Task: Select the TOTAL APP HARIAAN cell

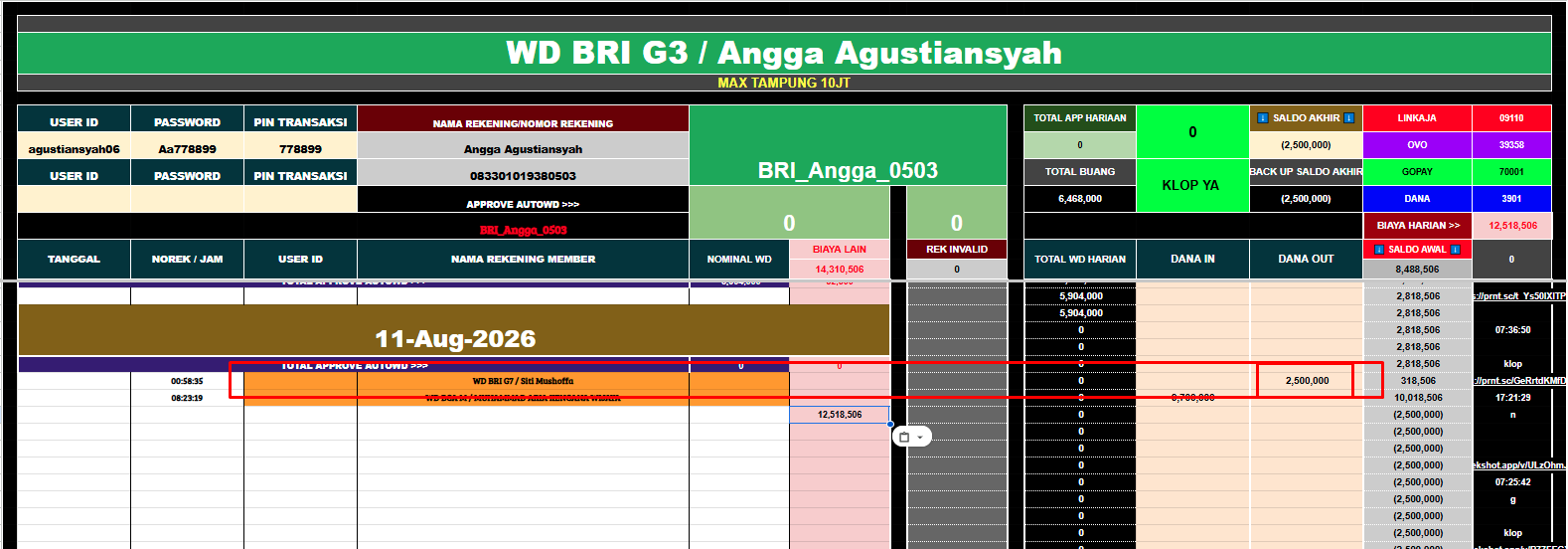Action: (1080, 118)
